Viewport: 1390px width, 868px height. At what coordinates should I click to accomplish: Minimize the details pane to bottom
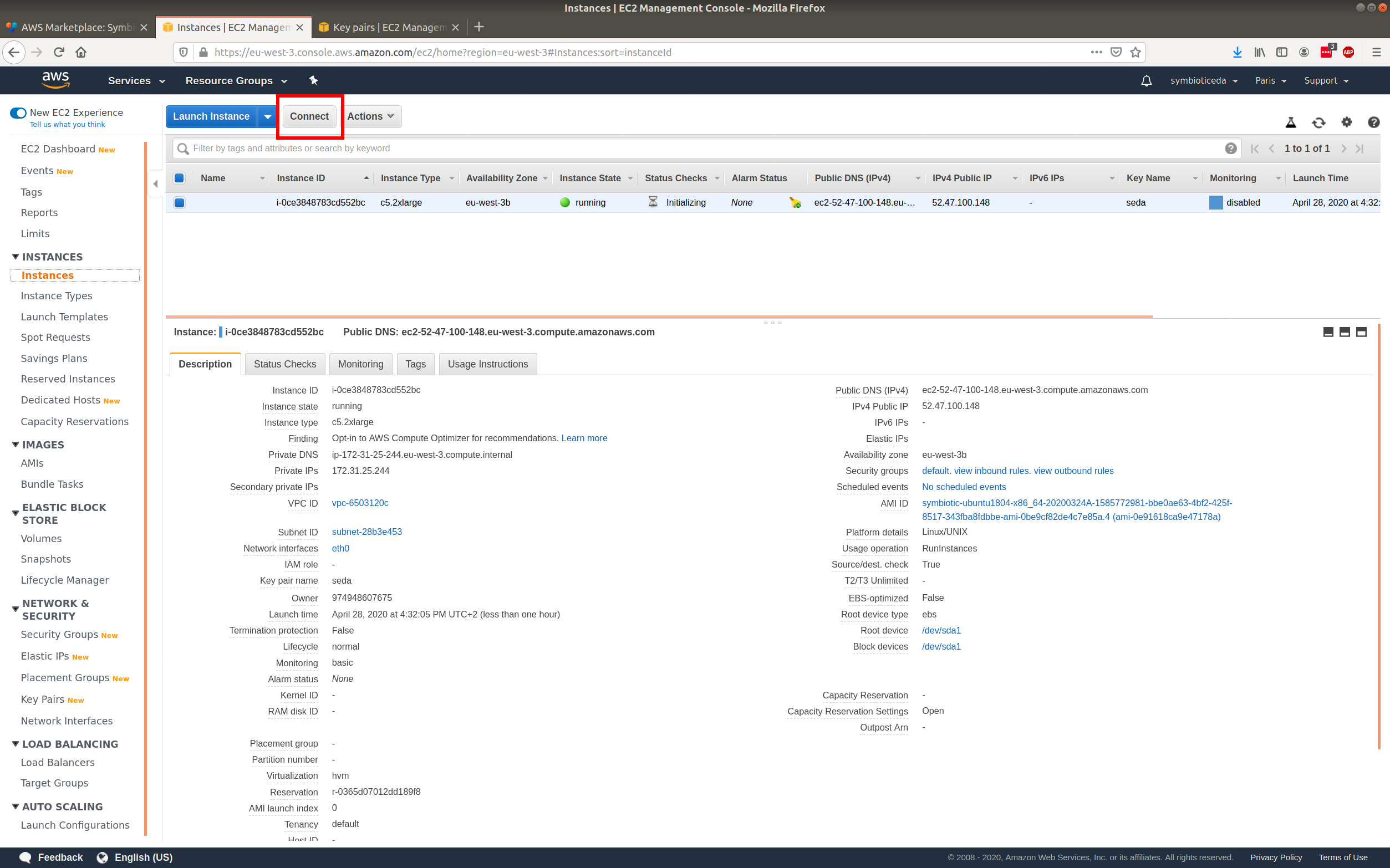click(1328, 333)
